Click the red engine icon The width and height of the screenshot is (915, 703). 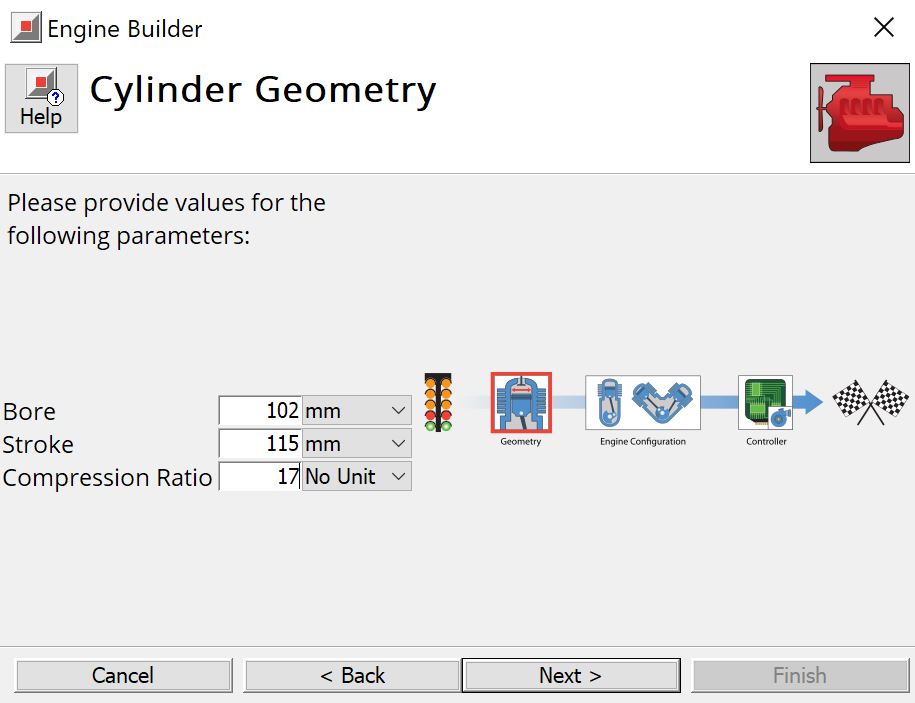pos(858,112)
